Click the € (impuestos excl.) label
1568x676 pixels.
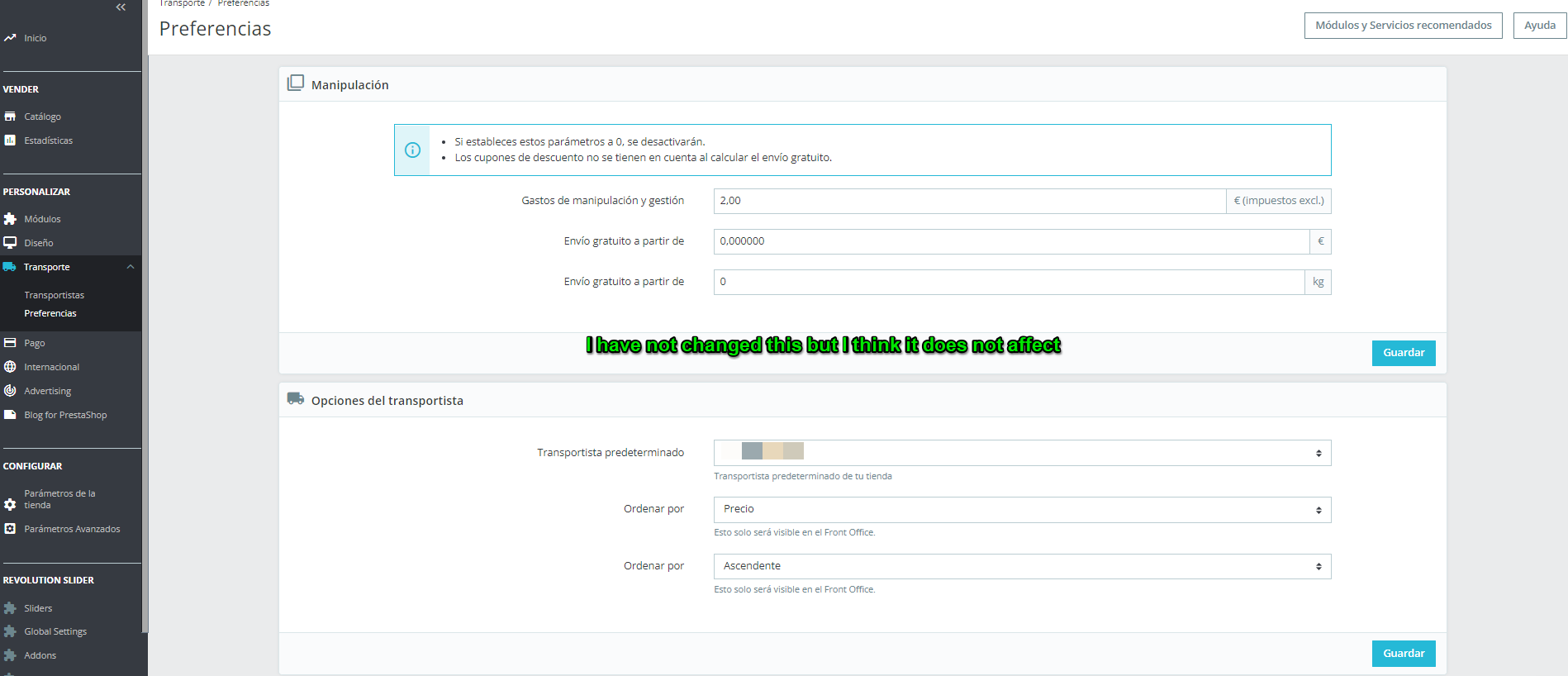(1279, 201)
